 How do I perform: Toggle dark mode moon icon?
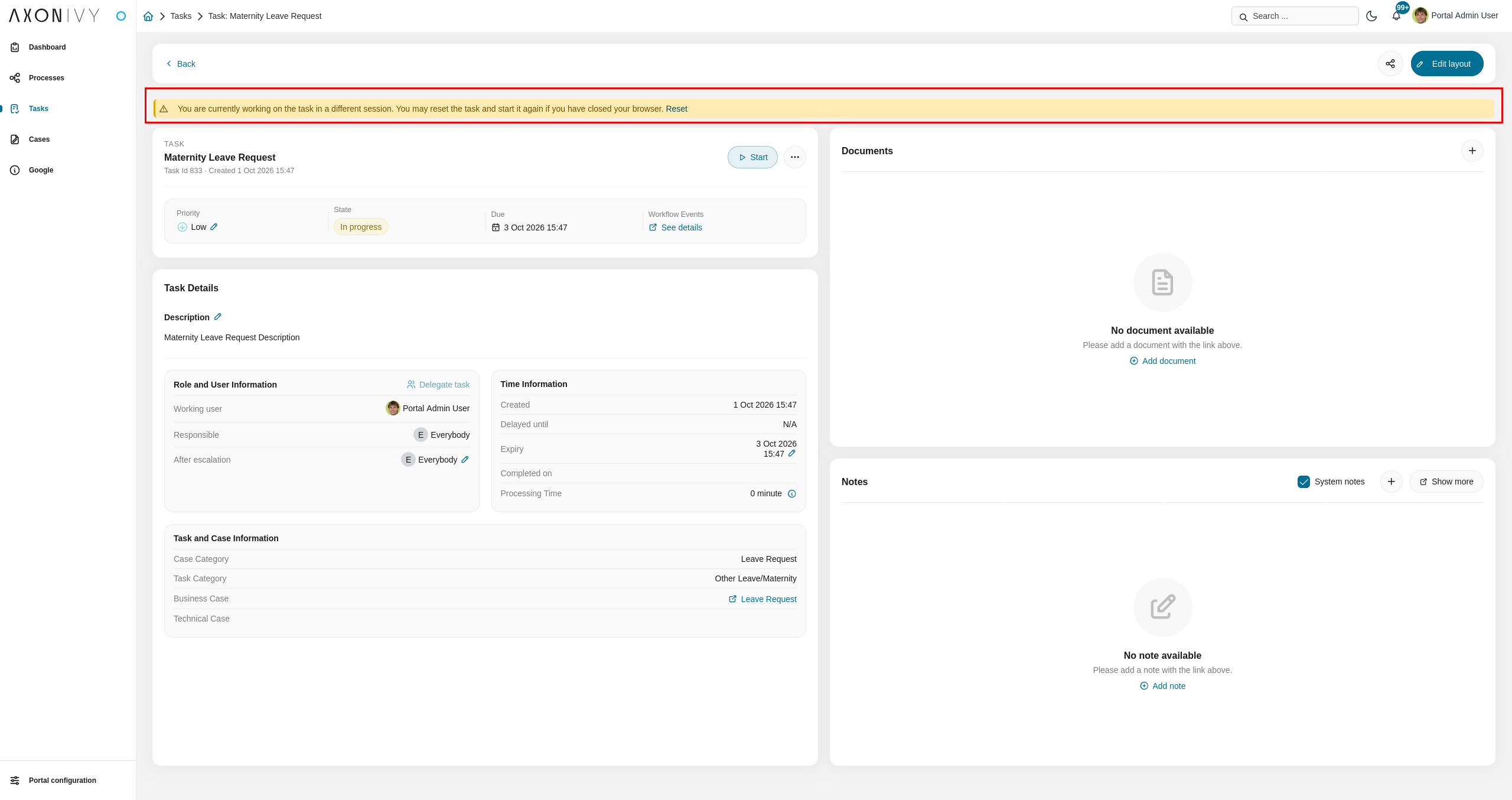click(1371, 16)
